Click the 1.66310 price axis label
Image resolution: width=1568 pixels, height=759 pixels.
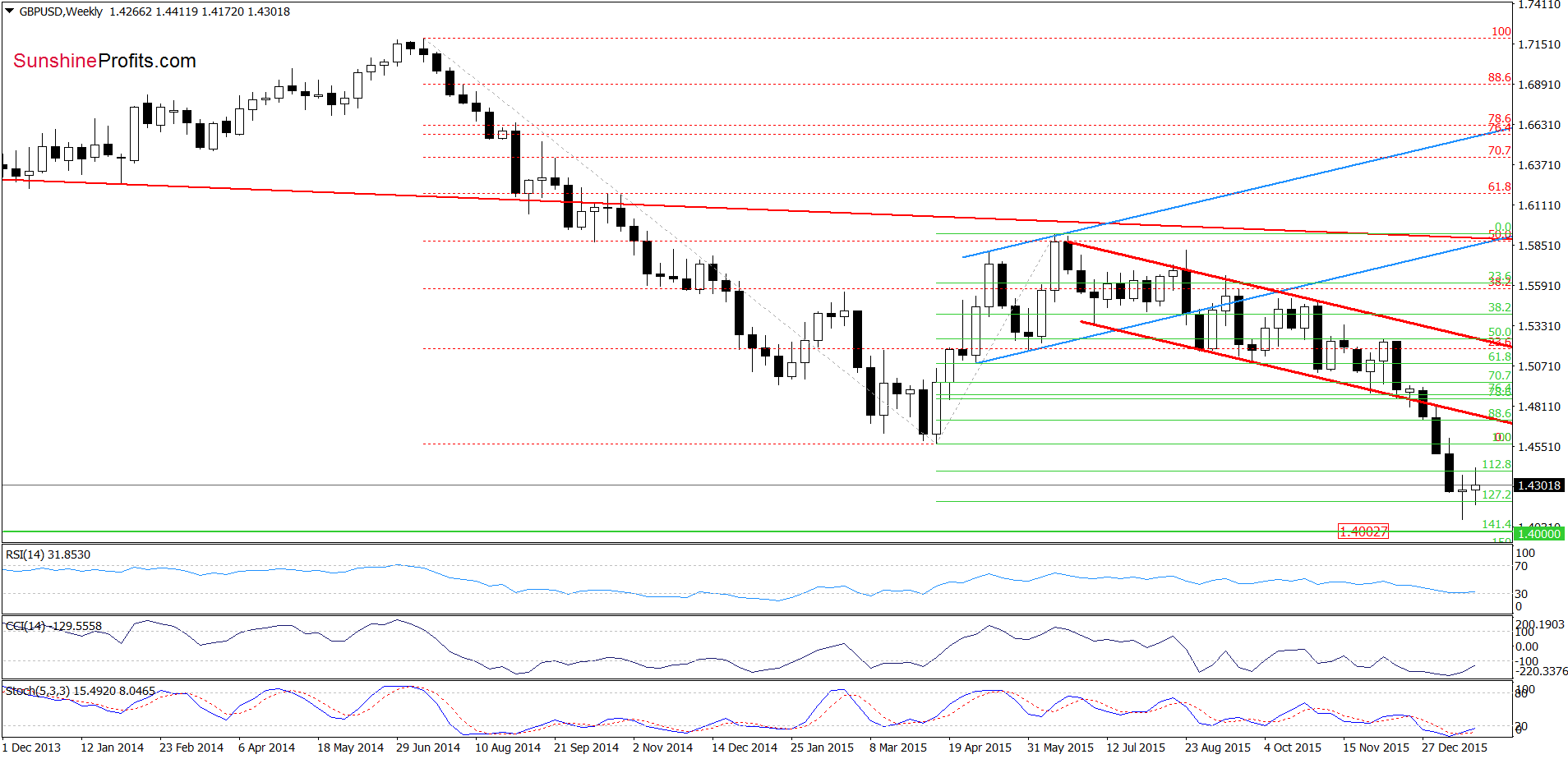(x=1538, y=125)
